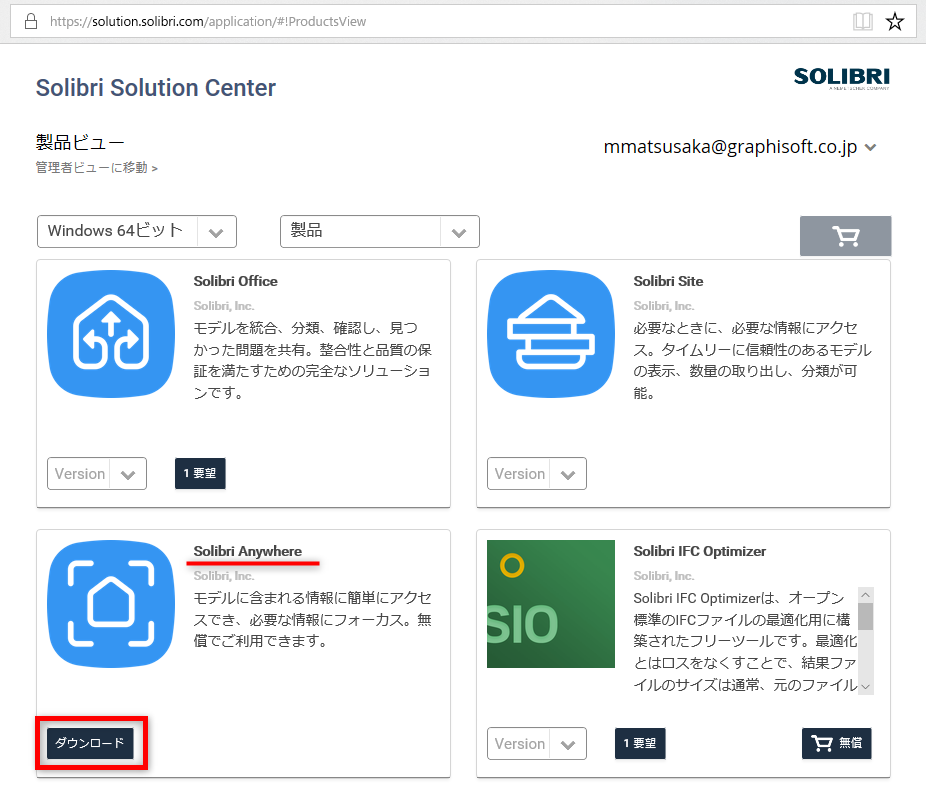
Task: Click the Solibri IFC Optimizer product title
Action: pos(700,552)
